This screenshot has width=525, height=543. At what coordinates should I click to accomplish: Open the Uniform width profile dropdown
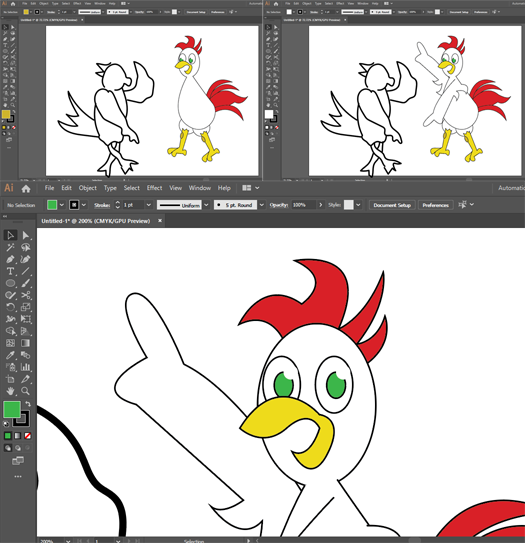click(x=206, y=205)
